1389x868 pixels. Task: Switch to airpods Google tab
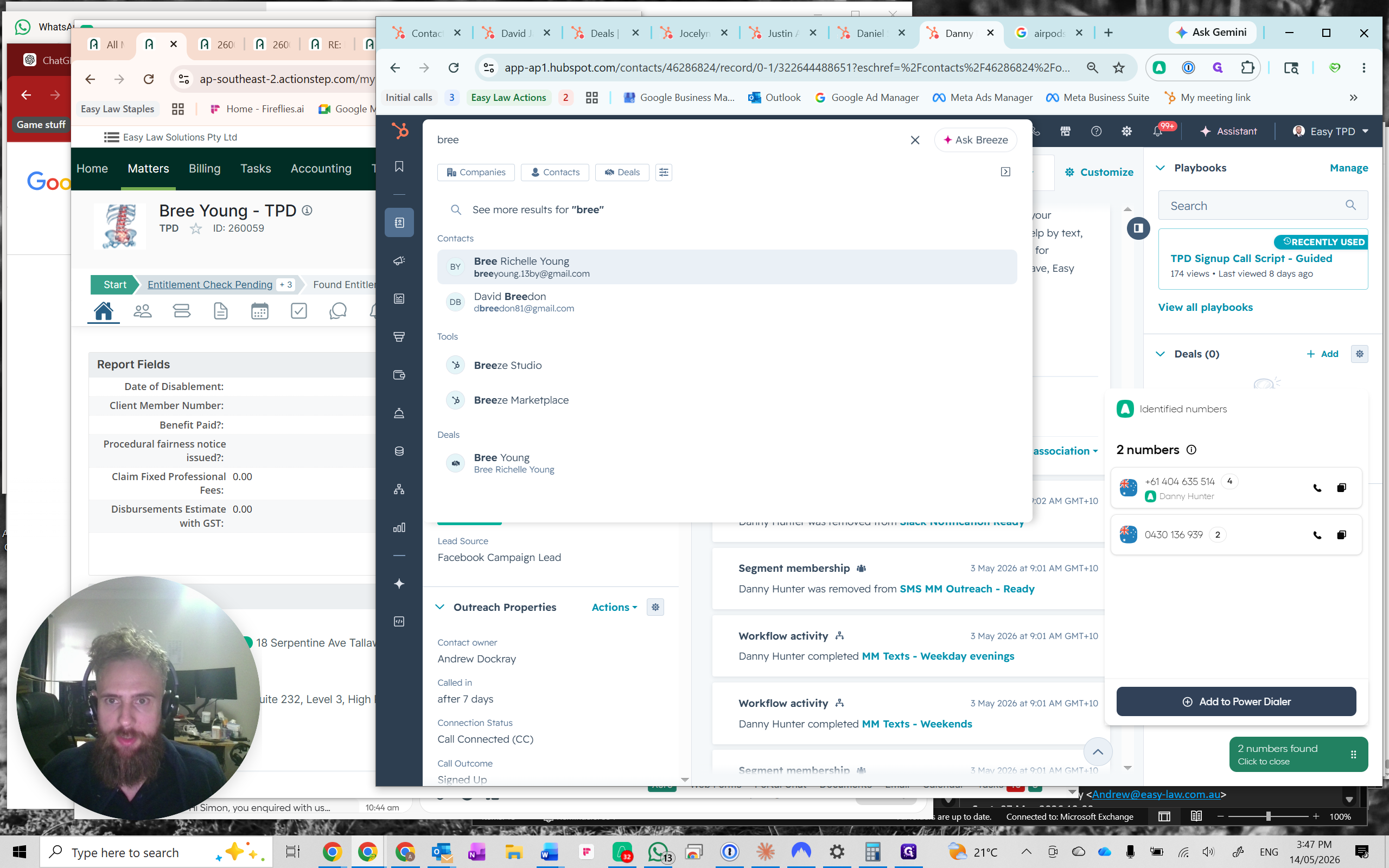click(x=1048, y=33)
